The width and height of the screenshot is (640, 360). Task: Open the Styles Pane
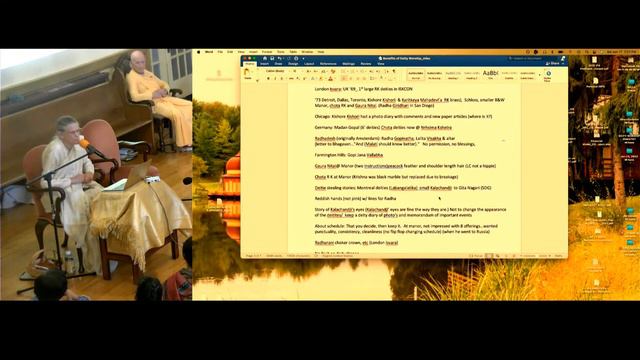(548, 76)
